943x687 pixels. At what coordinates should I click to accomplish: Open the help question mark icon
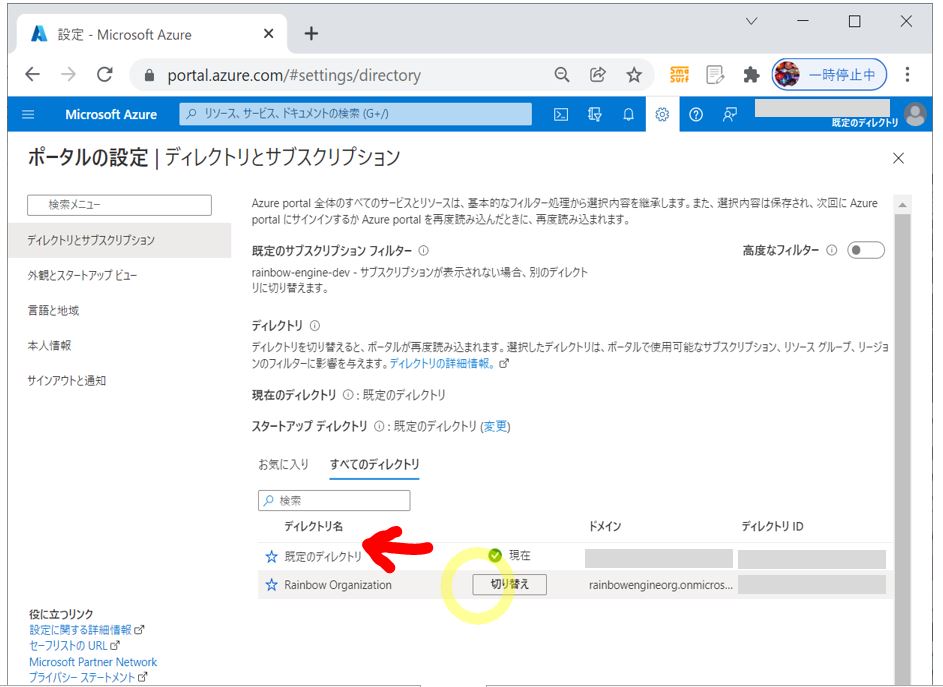coord(696,114)
